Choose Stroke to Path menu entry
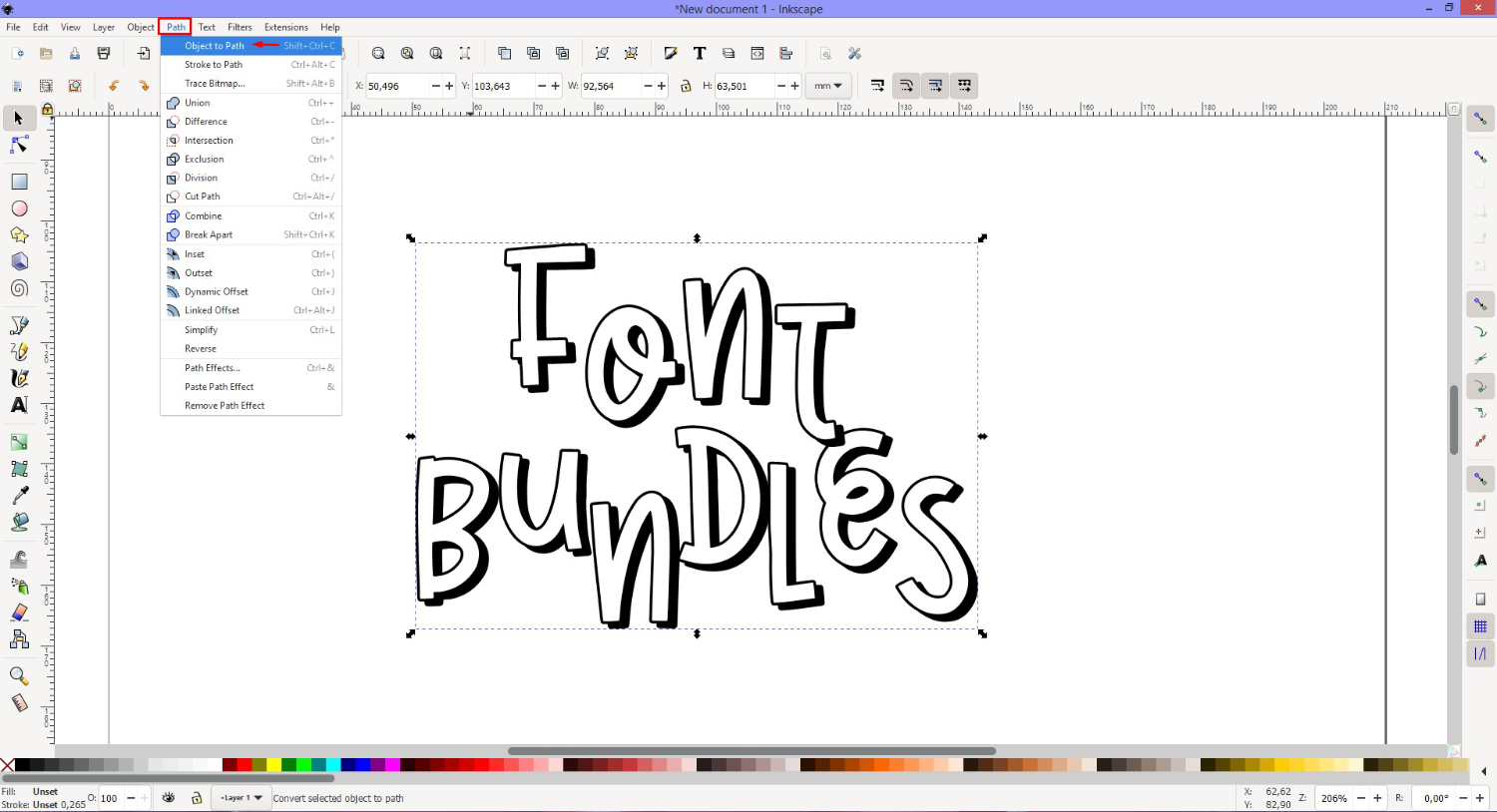The image size is (1497, 812). [x=250, y=65]
